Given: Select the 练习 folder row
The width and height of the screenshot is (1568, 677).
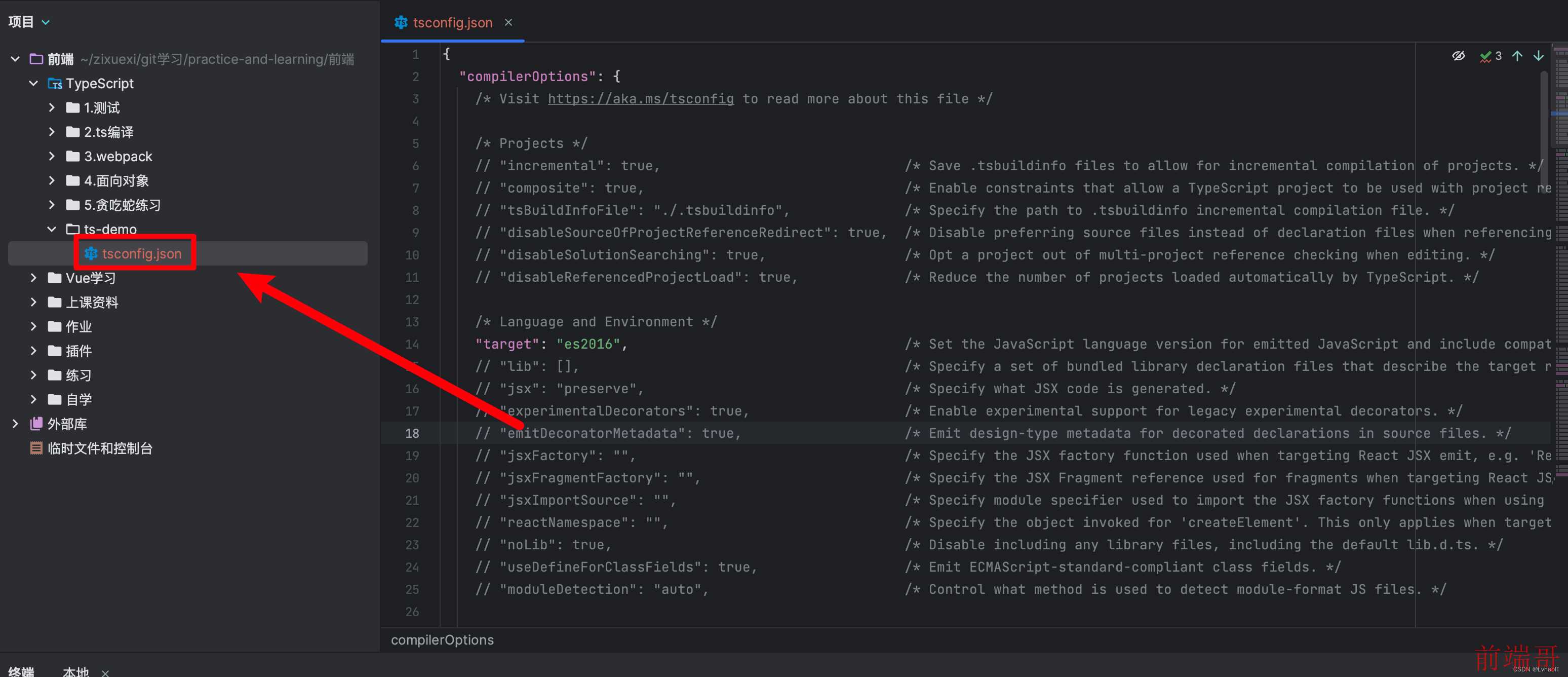Looking at the screenshot, I should [188, 375].
